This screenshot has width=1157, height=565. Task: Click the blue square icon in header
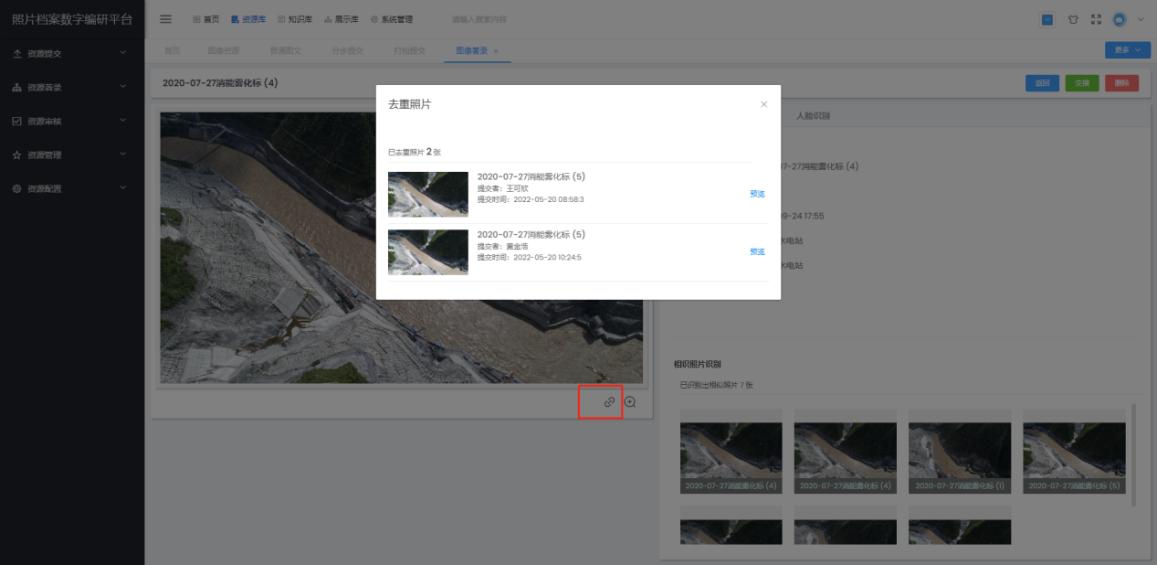(1047, 19)
